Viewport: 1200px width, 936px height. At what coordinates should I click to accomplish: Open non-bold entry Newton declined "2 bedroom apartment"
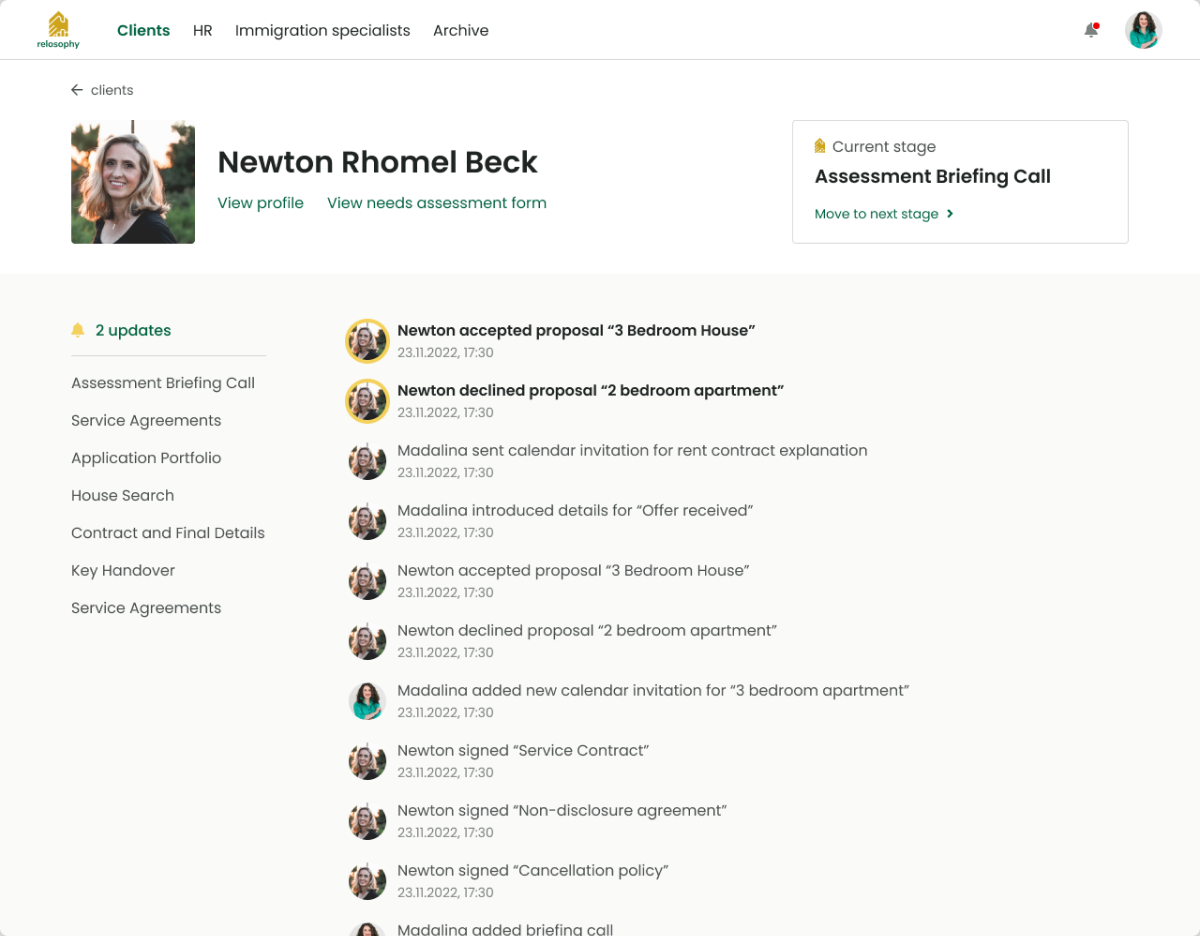587,630
